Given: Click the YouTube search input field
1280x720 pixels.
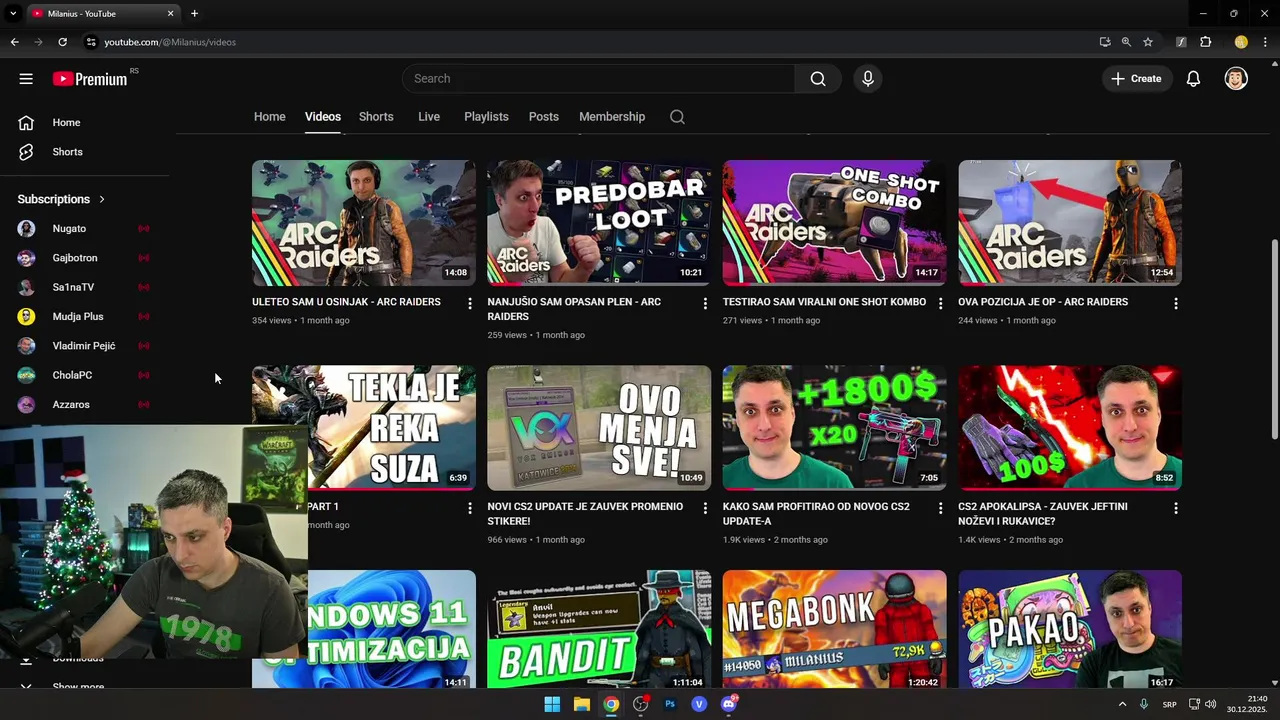Looking at the screenshot, I should click(599, 79).
